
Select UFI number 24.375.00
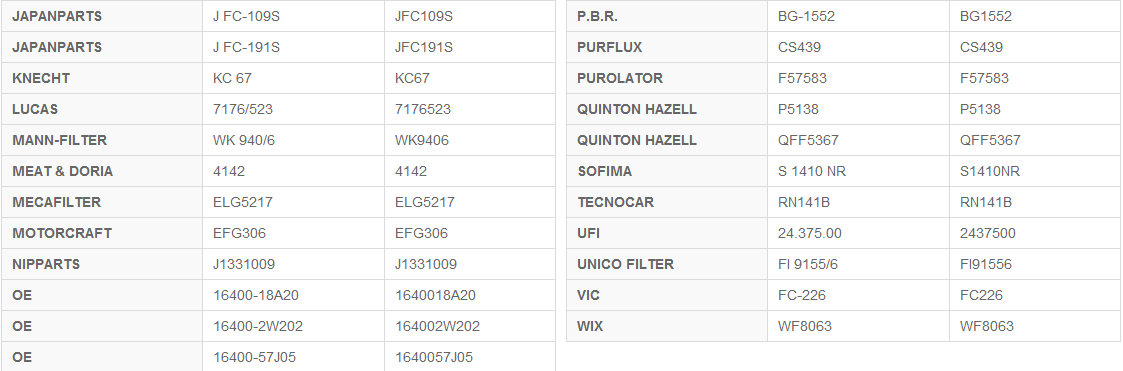coord(809,233)
